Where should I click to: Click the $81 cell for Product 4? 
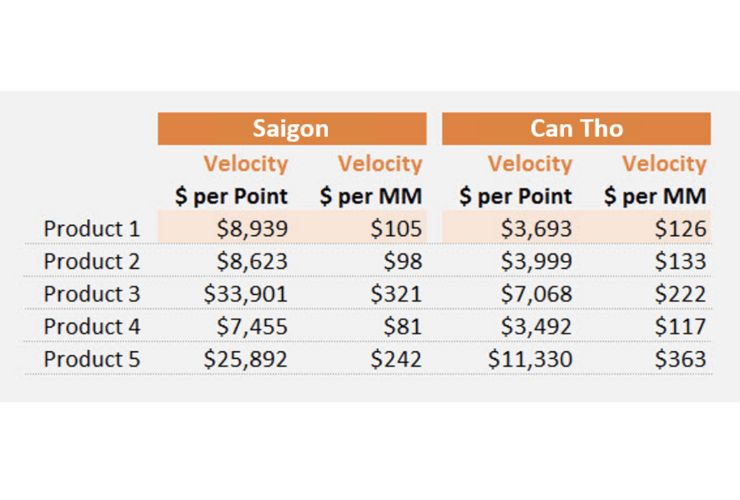(x=403, y=327)
